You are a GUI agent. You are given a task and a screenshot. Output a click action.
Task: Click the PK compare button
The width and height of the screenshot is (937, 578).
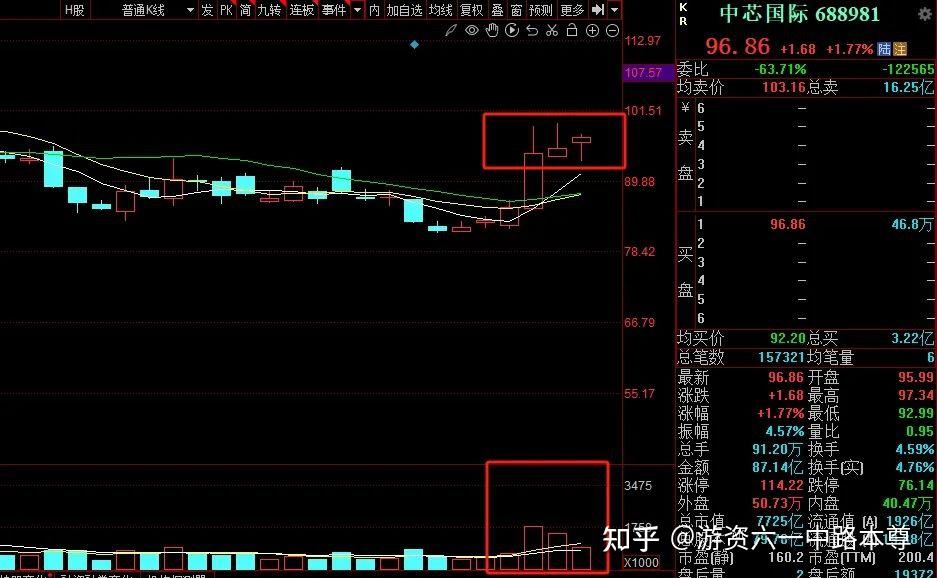[x=226, y=10]
